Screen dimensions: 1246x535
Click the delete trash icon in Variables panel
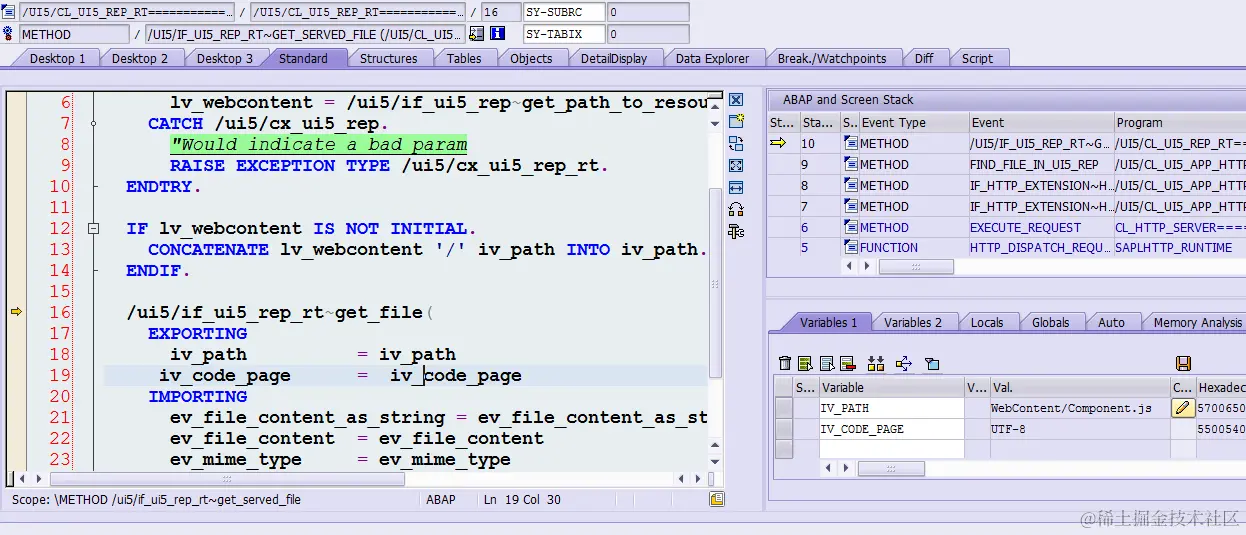[x=785, y=363]
